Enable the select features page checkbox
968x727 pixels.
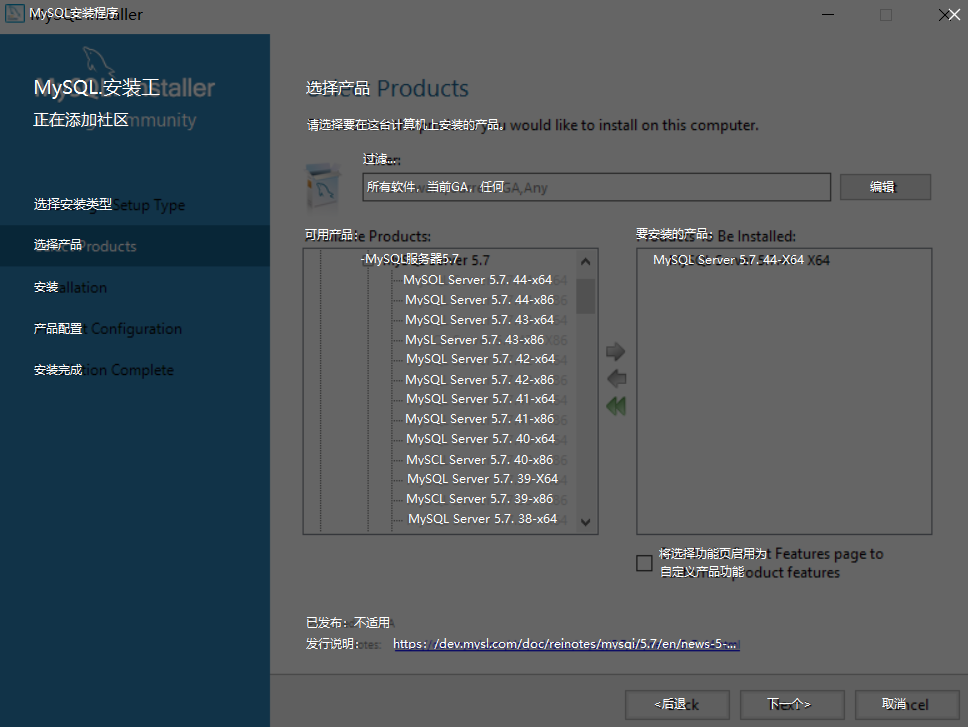click(x=644, y=563)
